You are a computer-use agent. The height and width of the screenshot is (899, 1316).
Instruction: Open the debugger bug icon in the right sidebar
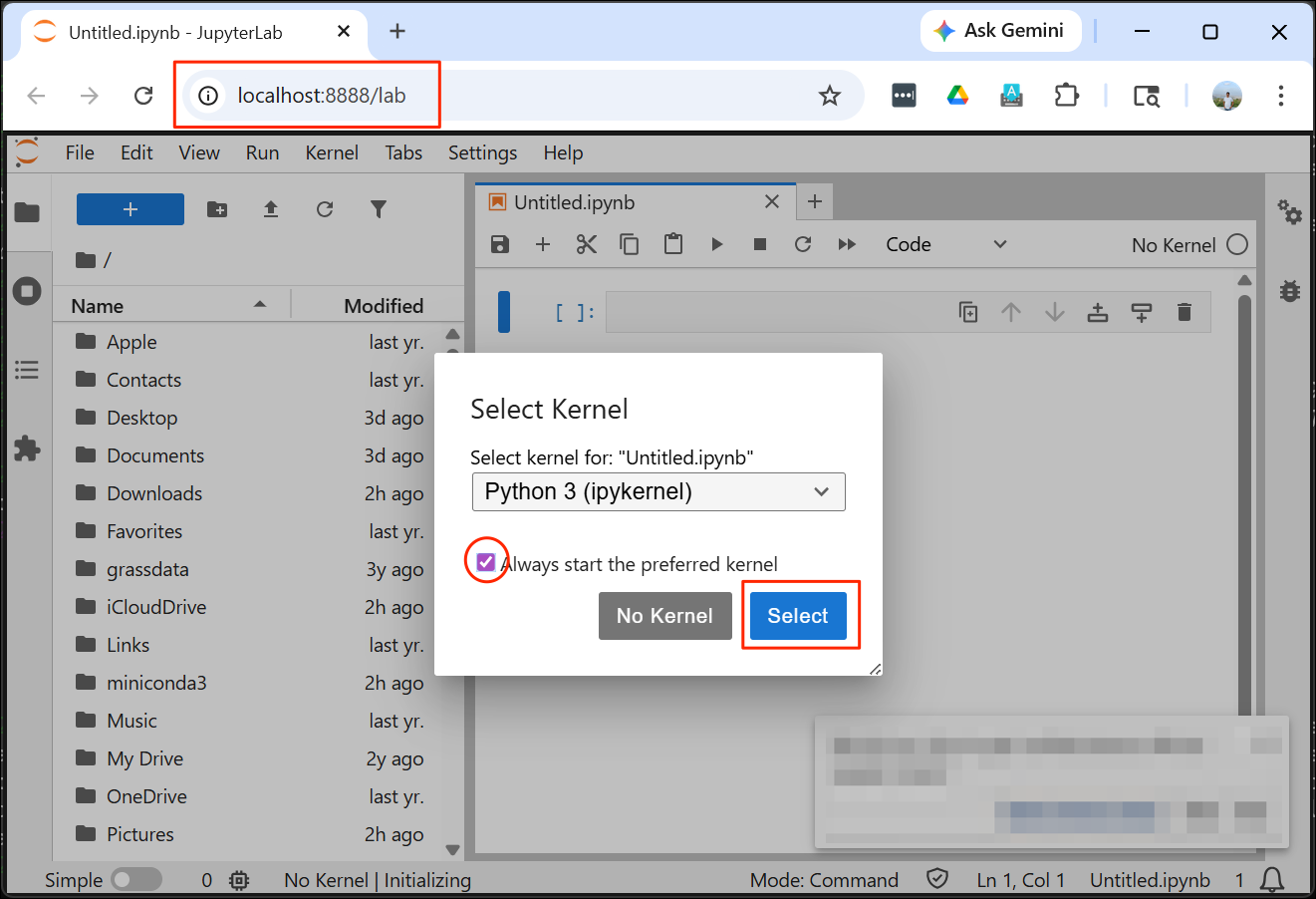tap(1290, 291)
